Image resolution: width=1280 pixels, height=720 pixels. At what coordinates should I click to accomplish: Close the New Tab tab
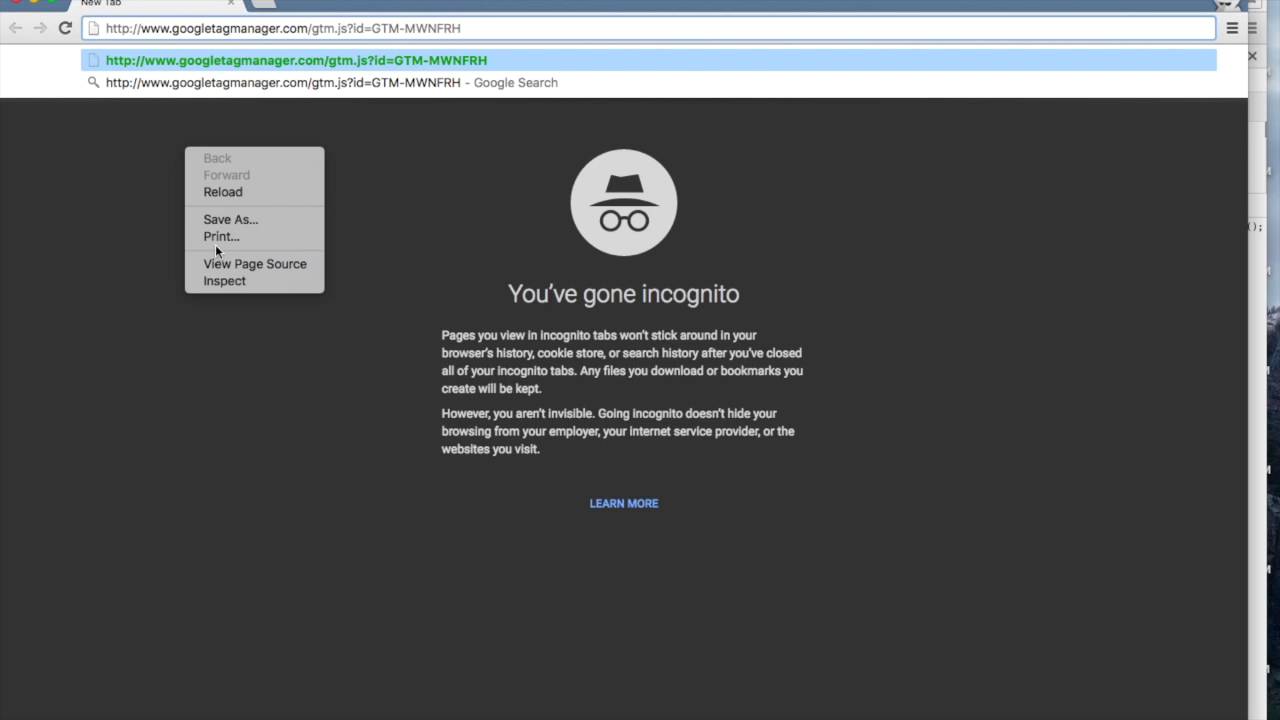pos(231,3)
